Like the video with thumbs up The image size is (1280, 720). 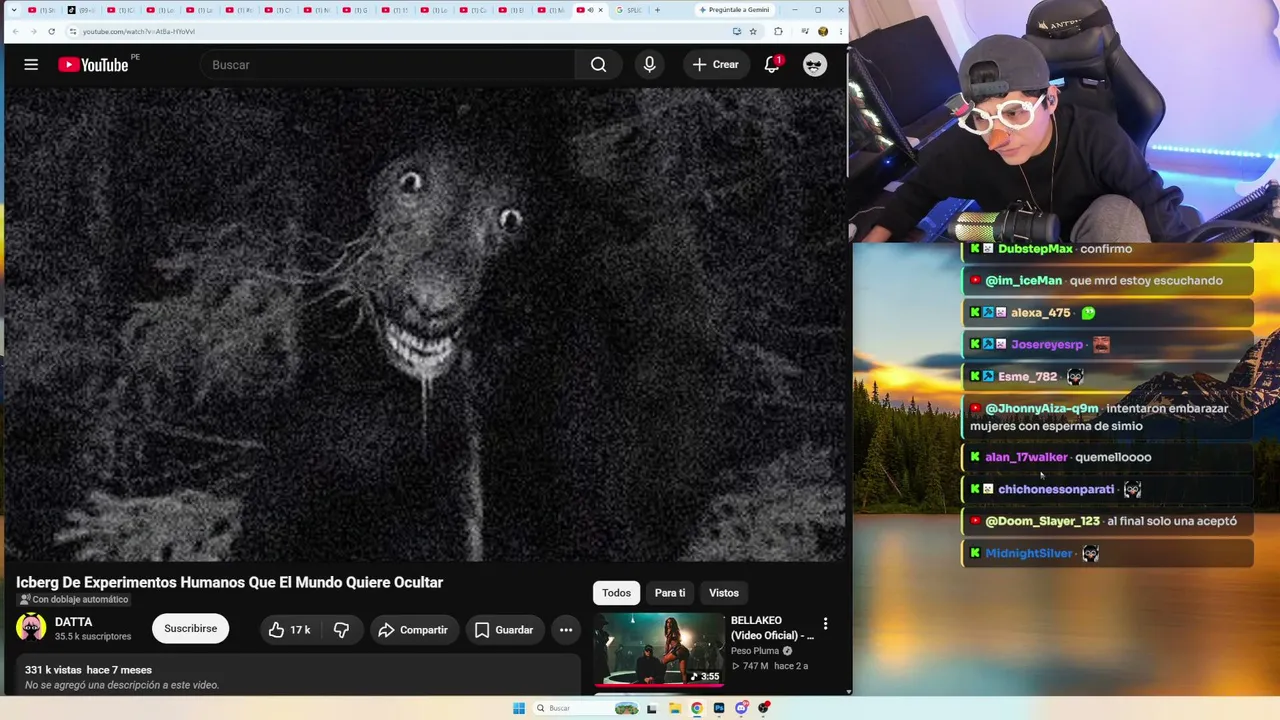(x=289, y=630)
